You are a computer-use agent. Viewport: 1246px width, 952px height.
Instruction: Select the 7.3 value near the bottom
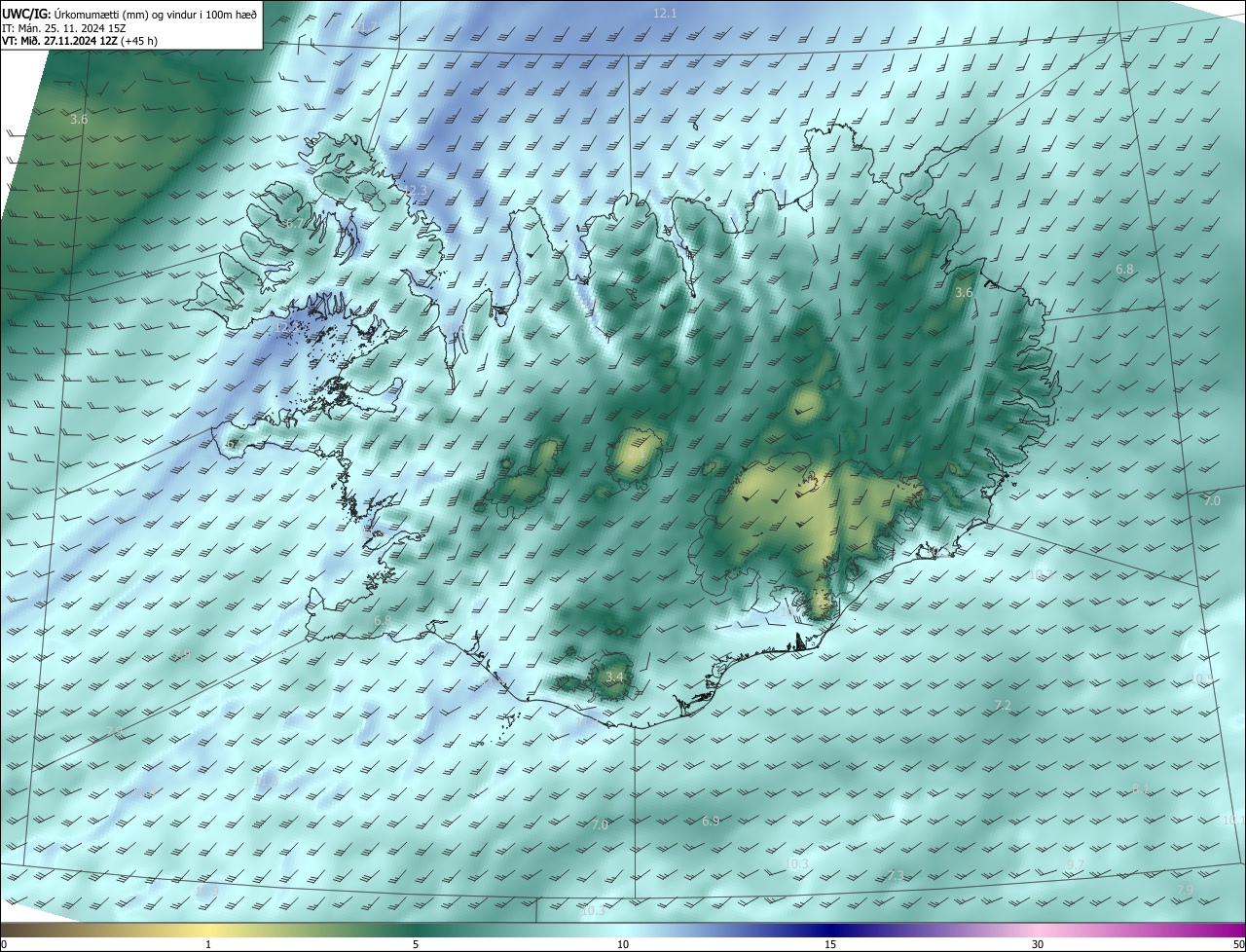click(x=896, y=876)
